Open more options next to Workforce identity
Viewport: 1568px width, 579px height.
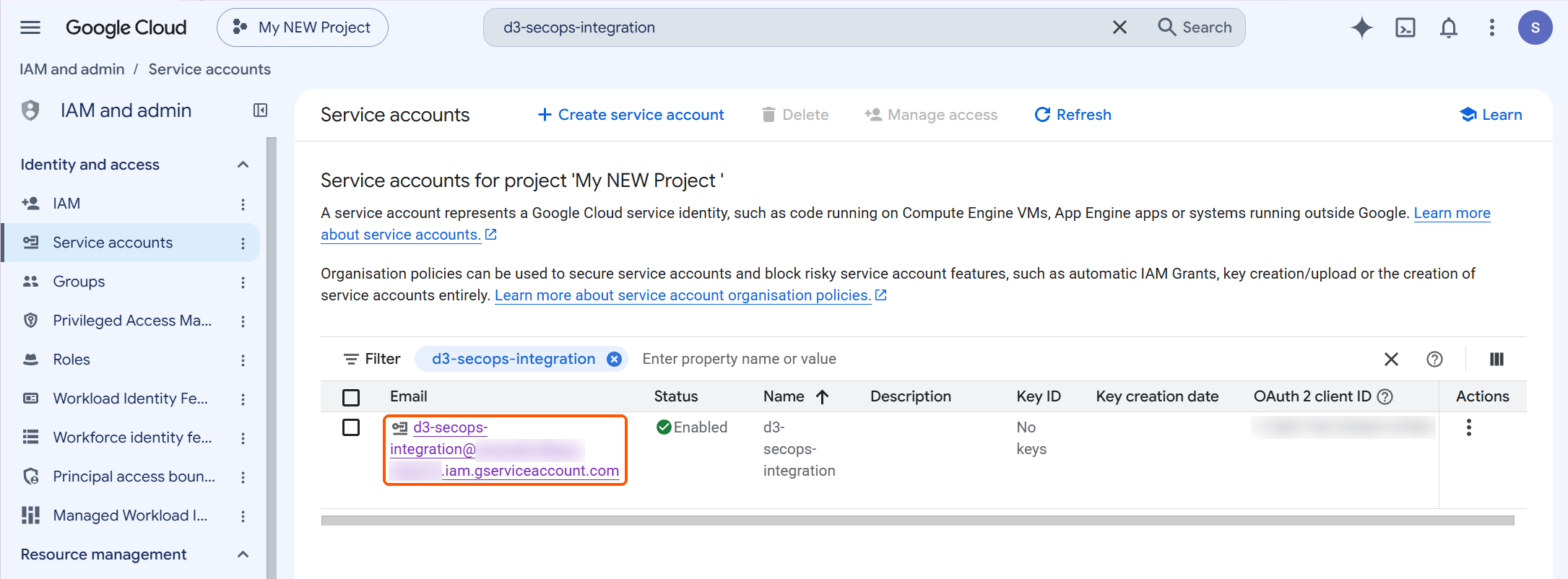coord(243,438)
